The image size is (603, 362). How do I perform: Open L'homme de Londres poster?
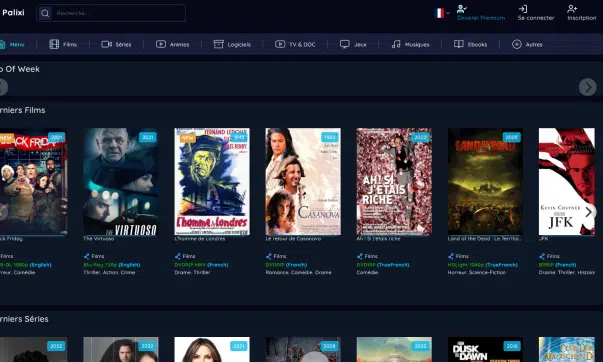[x=212, y=181]
